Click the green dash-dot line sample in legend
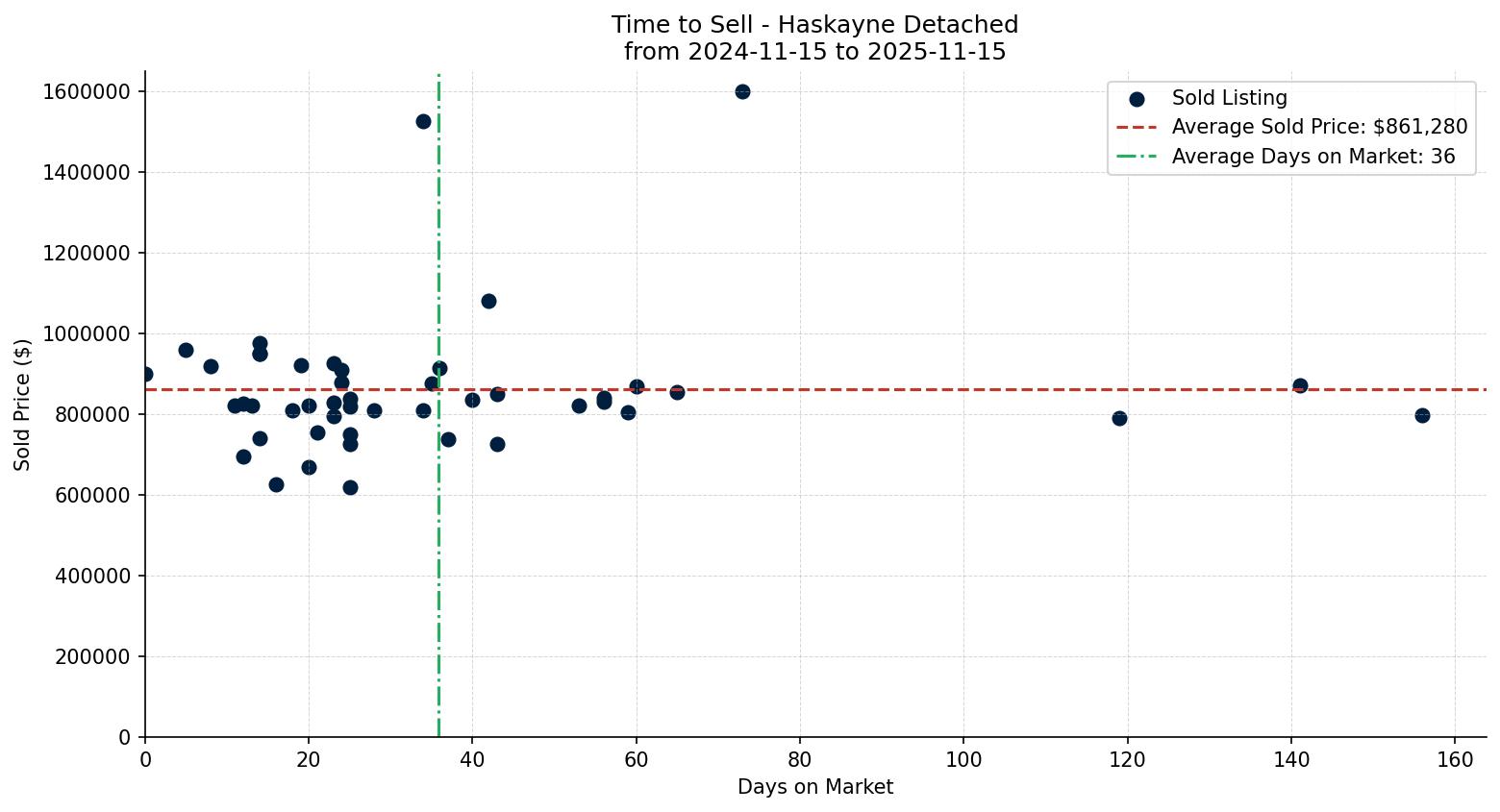The width and height of the screenshot is (1500, 812). (1138, 157)
